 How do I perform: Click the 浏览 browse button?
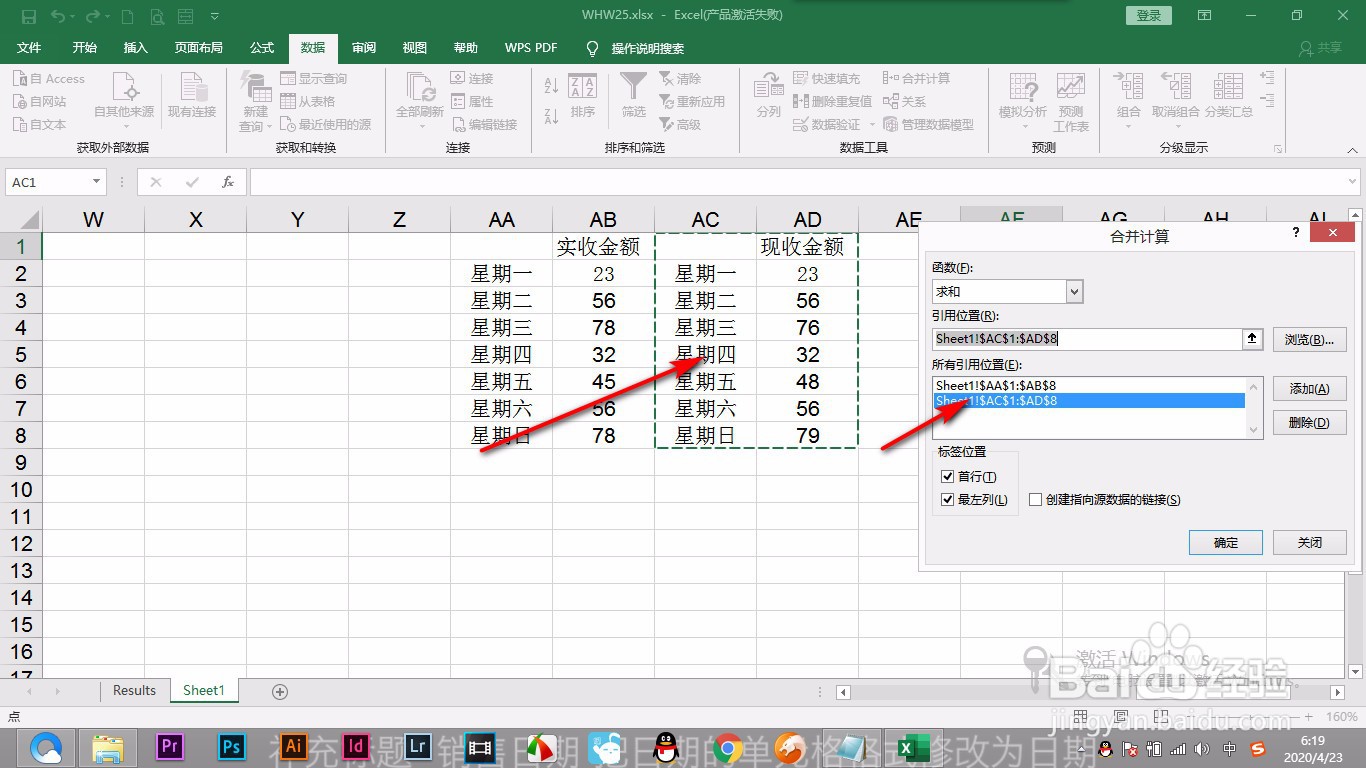pos(1310,339)
